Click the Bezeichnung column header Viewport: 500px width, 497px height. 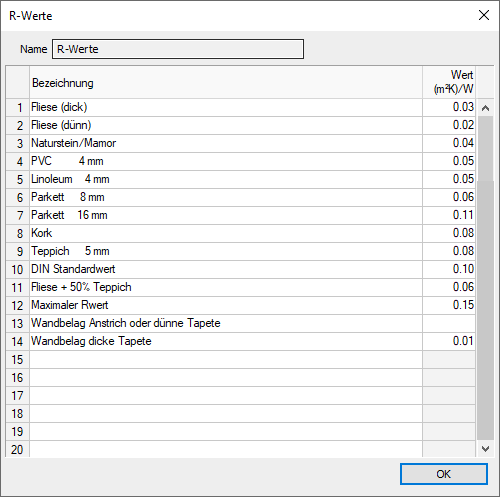[x=226, y=82]
